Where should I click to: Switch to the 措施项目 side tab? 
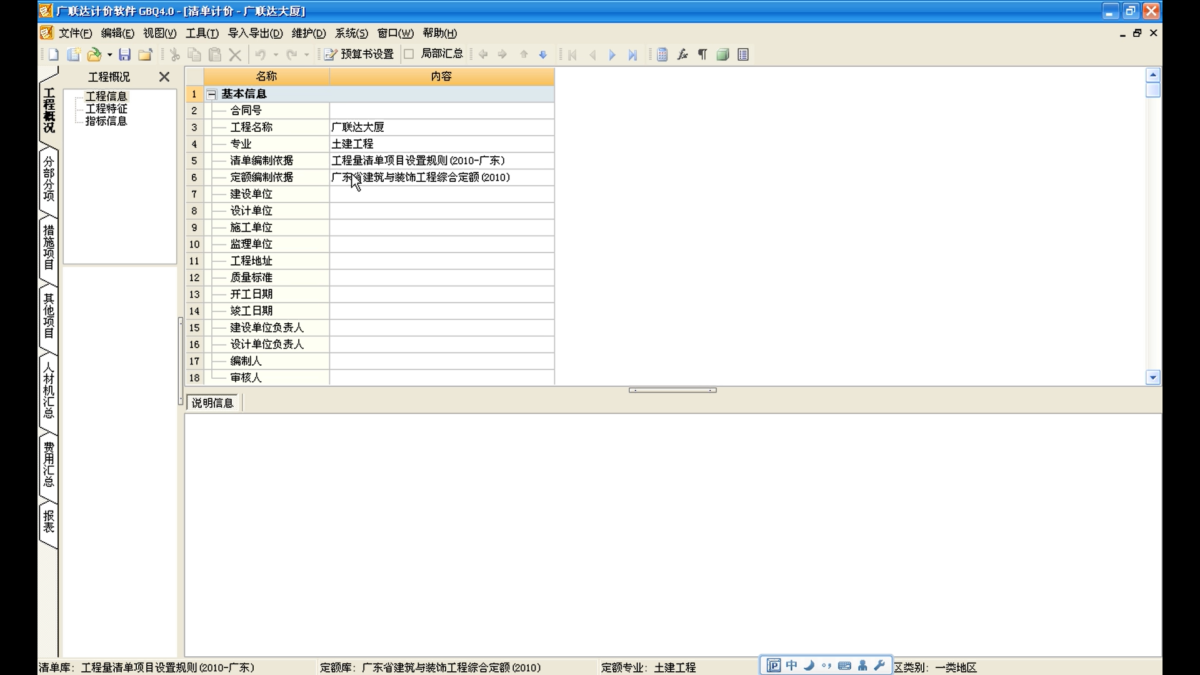[49, 247]
